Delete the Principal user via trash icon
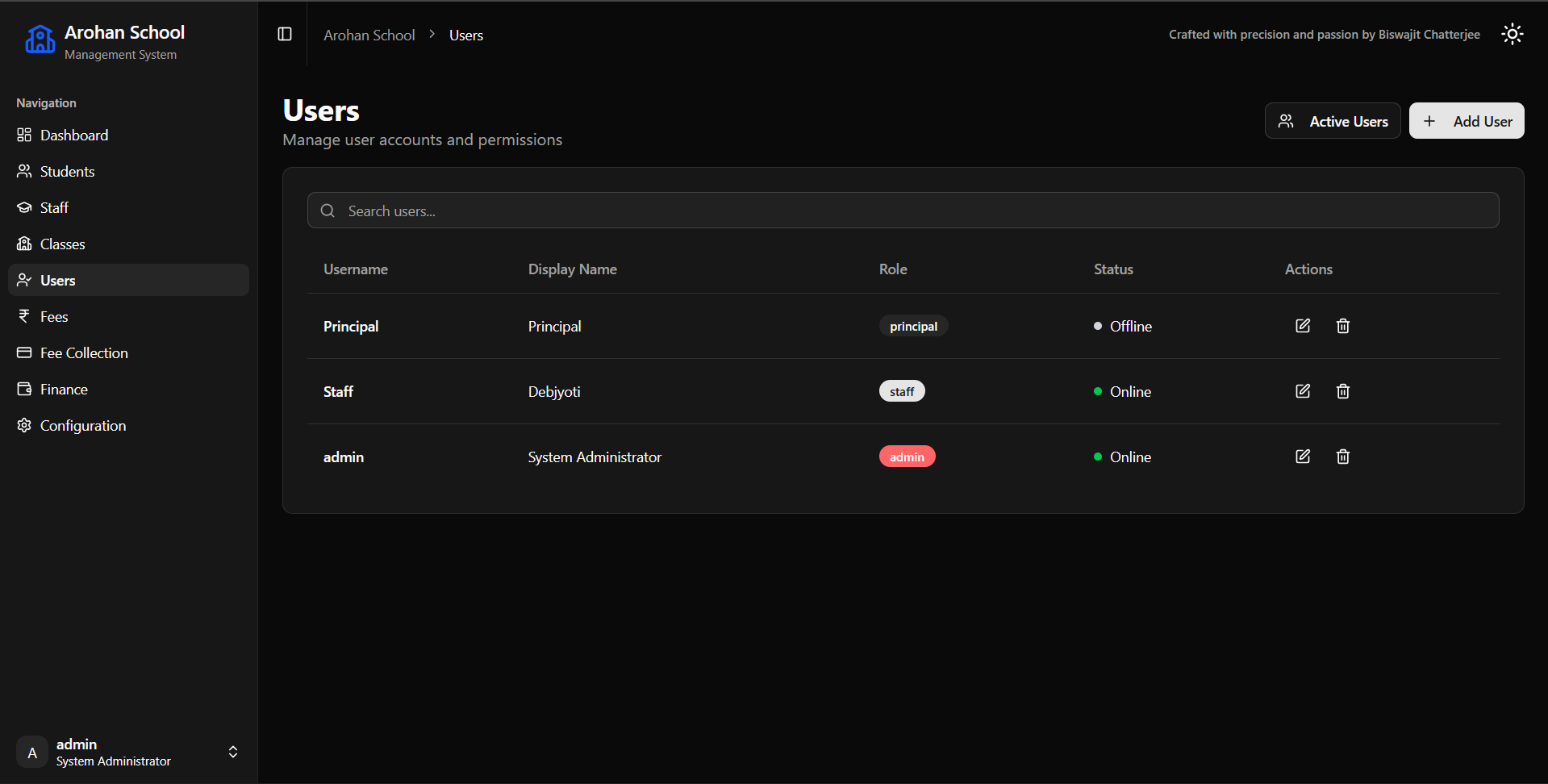The height and width of the screenshot is (784, 1548). (x=1342, y=326)
